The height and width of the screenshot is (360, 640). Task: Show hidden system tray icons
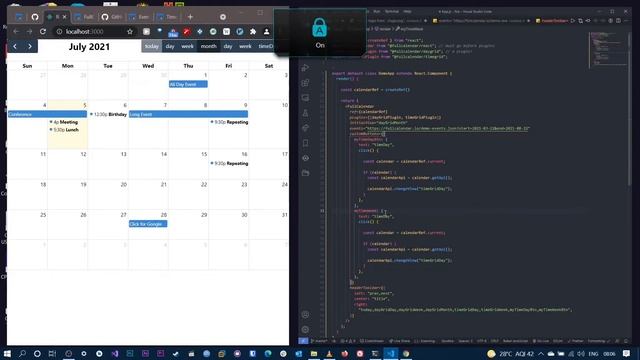click(x=541, y=353)
